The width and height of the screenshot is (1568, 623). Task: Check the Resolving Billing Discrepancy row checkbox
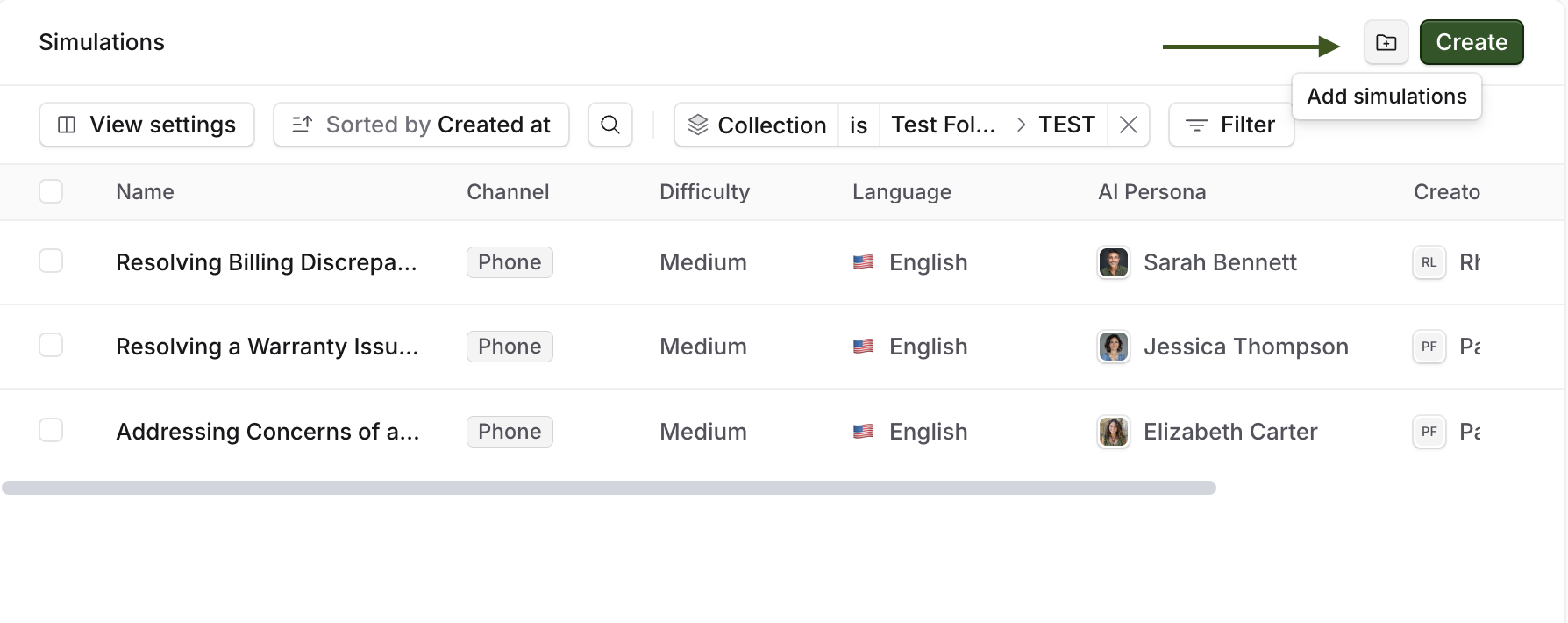pos(51,261)
